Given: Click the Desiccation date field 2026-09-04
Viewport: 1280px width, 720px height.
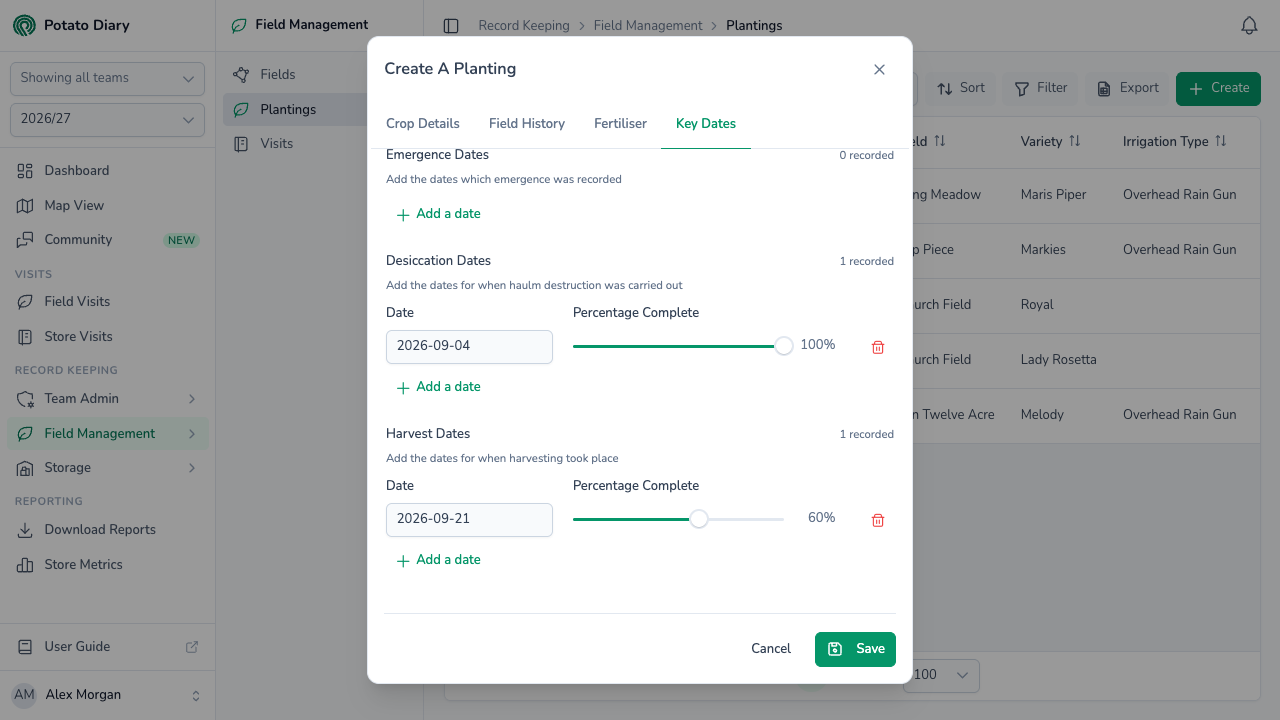Looking at the screenshot, I should point(469,347).
